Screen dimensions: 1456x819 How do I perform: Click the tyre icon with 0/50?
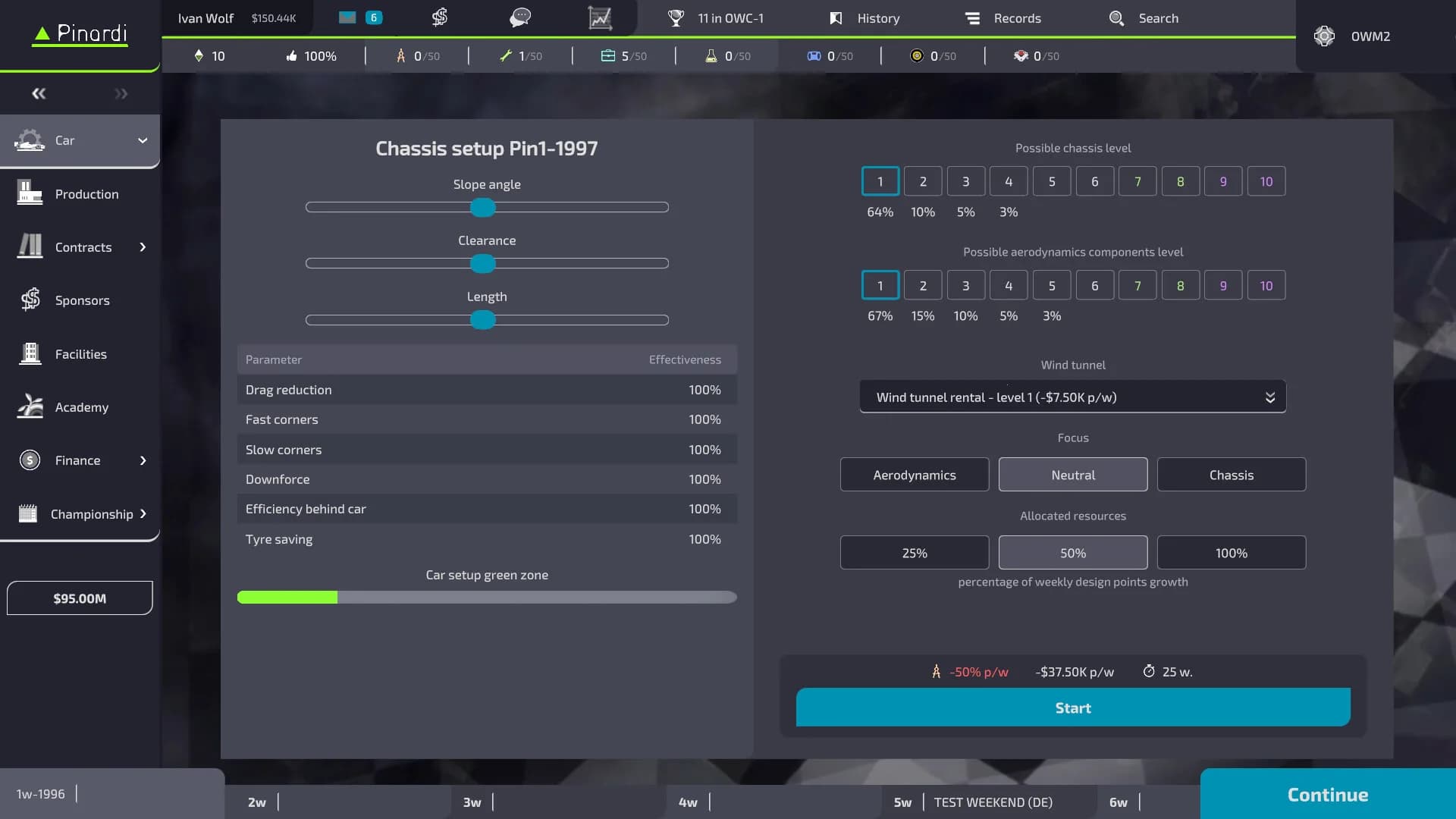point(917,56)
